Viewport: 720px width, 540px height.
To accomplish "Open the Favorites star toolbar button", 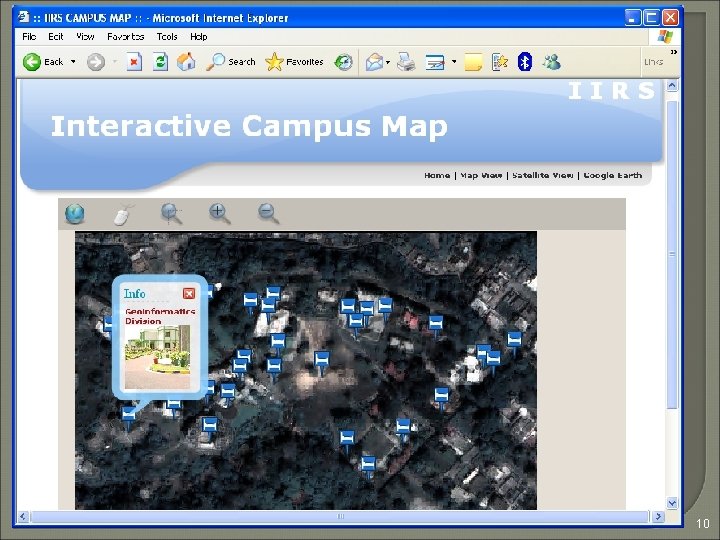I will click(294, 62).
